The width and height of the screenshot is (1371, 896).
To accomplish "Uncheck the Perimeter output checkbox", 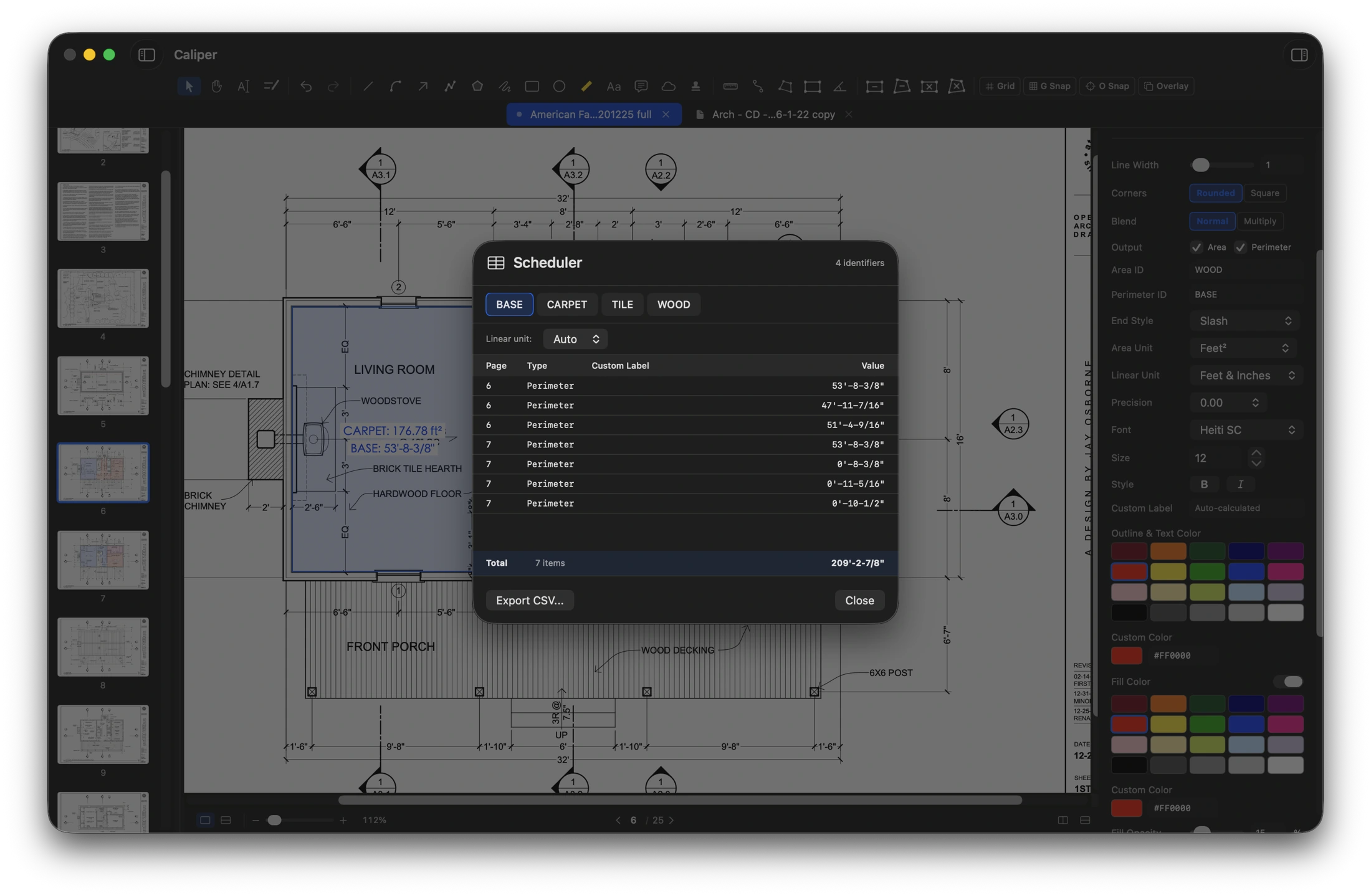I will [1240, 247].
